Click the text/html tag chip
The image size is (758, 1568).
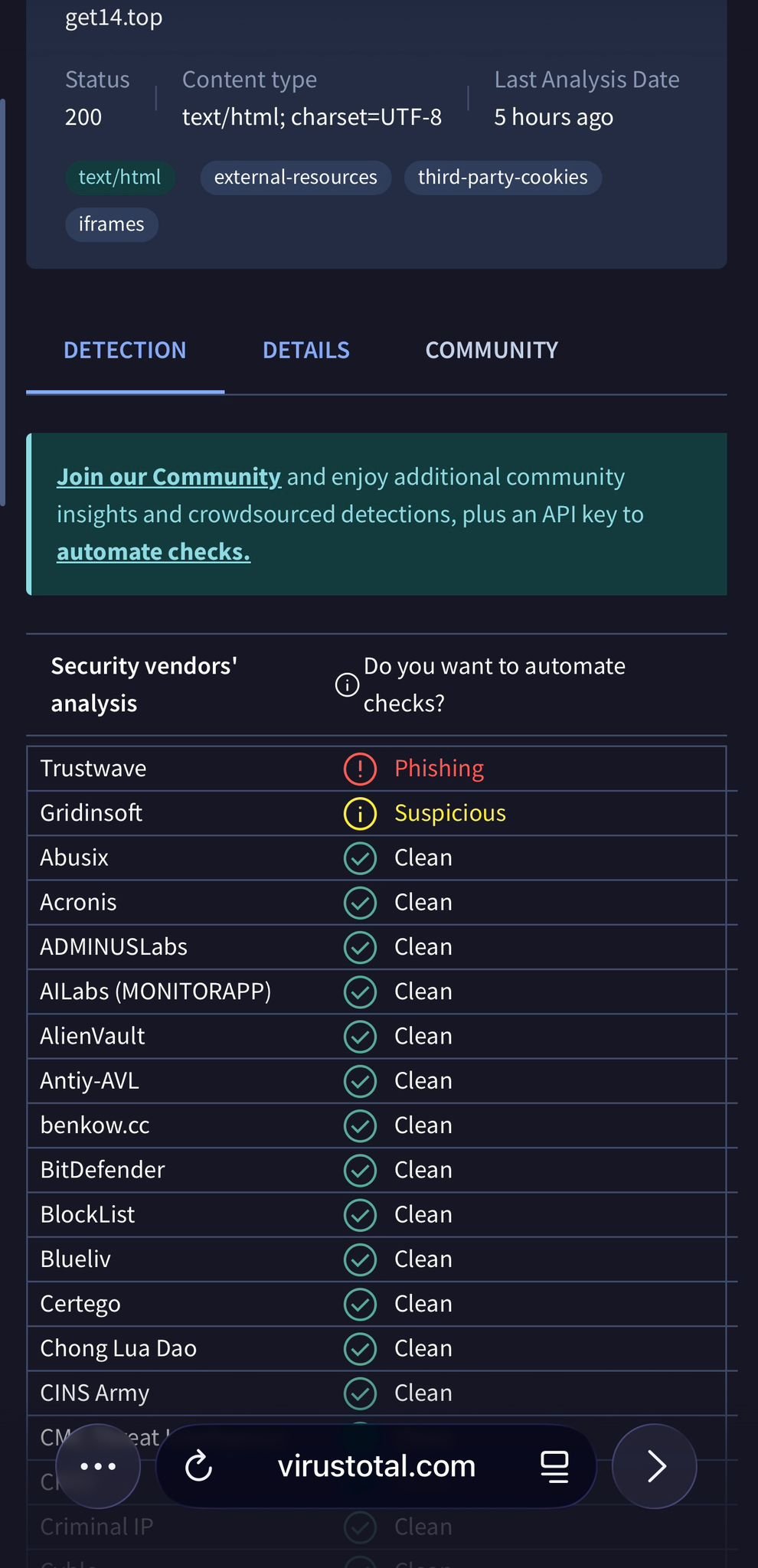click(119, 178)
